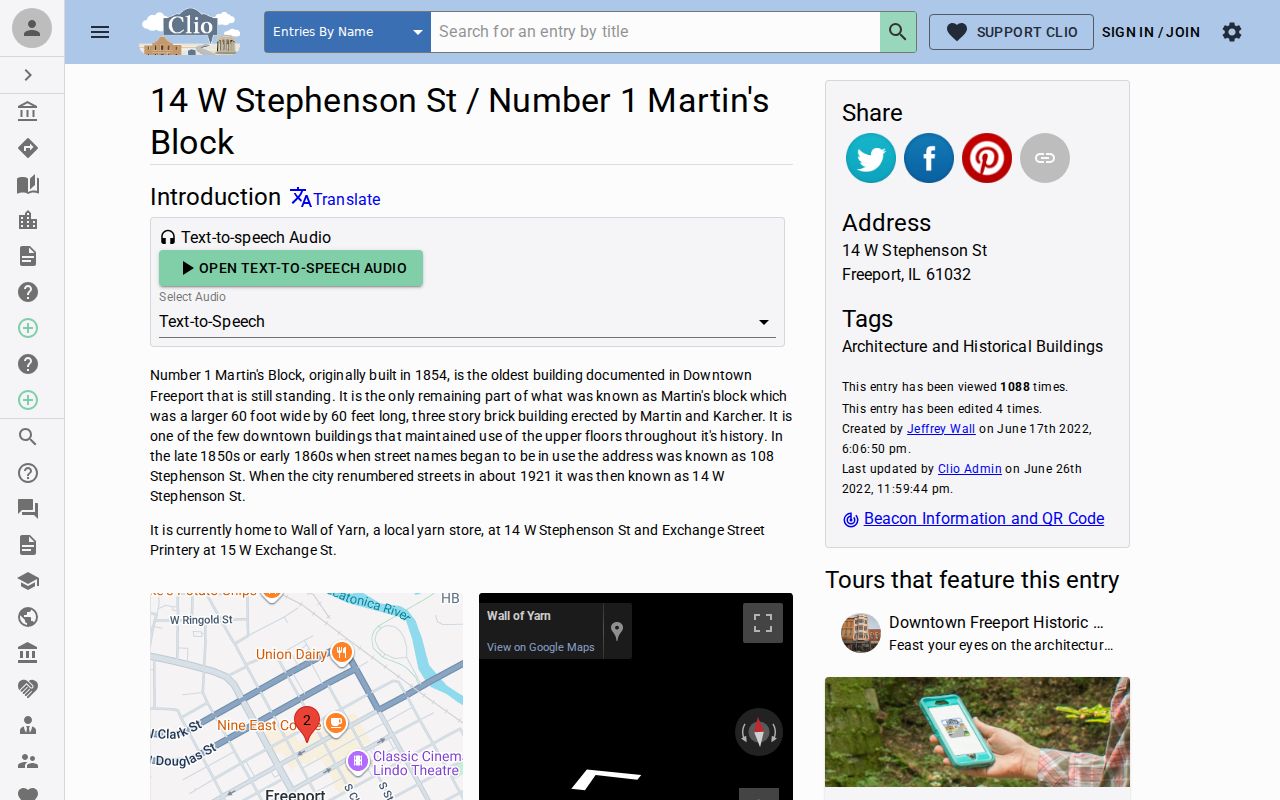1280x800 pixels.
Task: Start the Open Text-to-Speech Audio button
Action: click(291, 268)
